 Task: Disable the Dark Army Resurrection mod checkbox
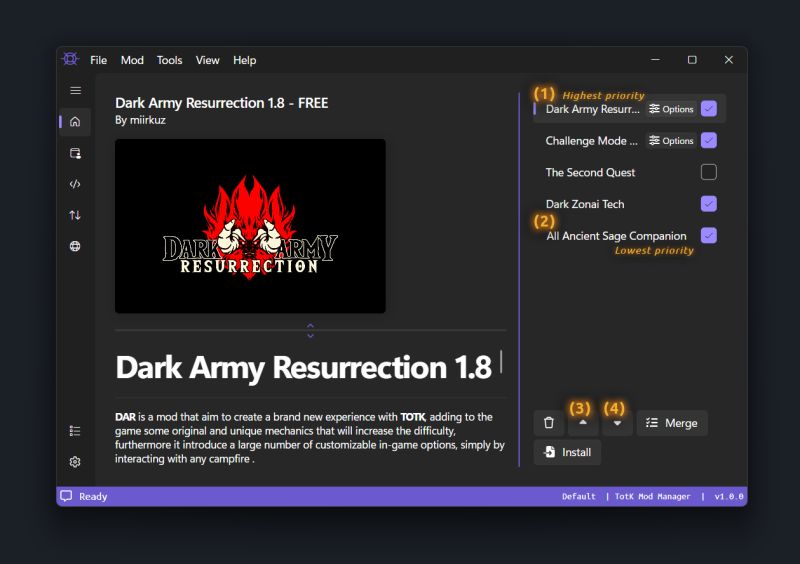[x=709, y=109]
